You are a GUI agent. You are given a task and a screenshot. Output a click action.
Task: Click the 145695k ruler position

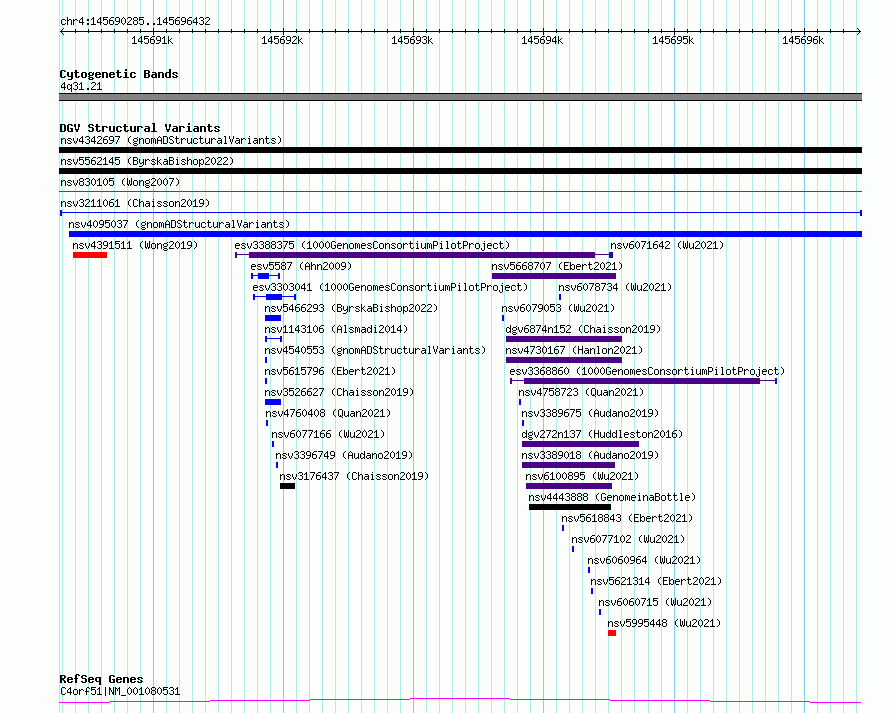click(x=673, y=40)
